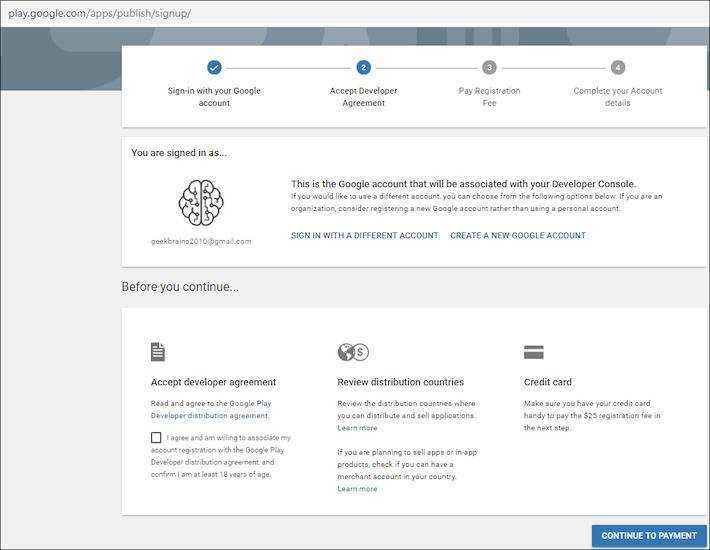Select the 'Accept Developer Agreement' step label
Image resolution: width=710 pixels, height=550 pixels.
click(x=363, y=97)
